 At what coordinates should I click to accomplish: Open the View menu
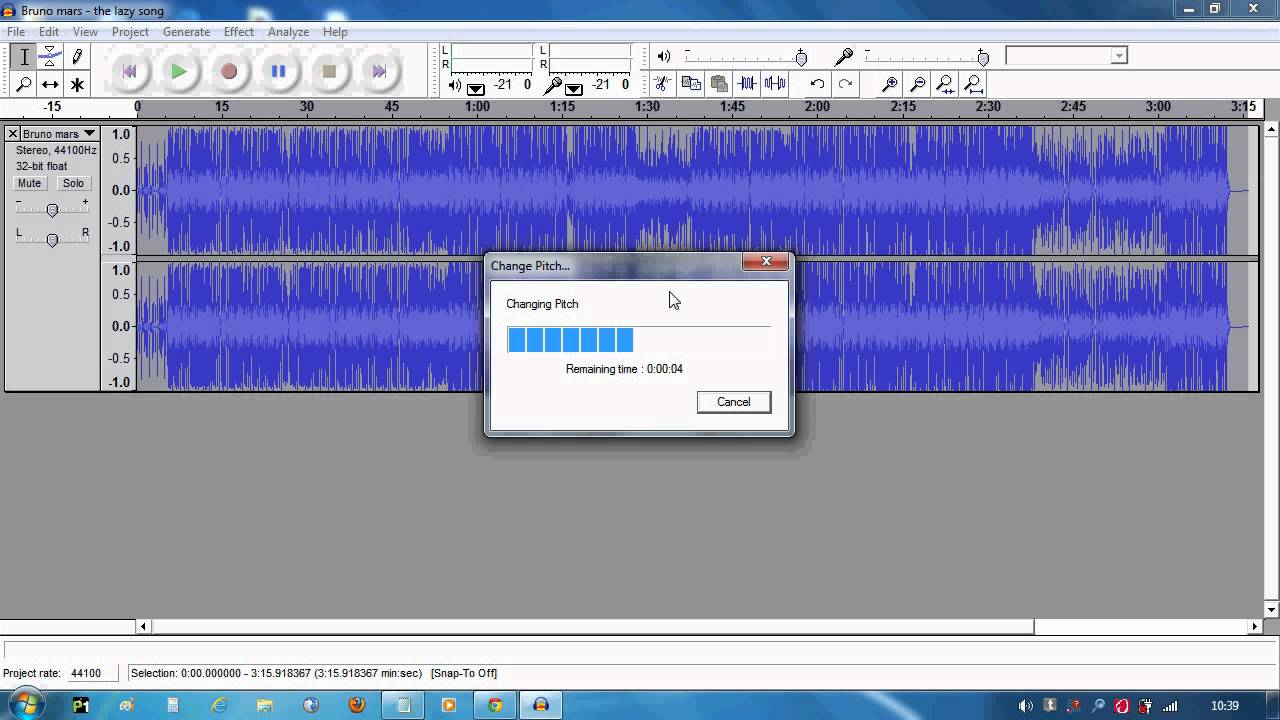click(x=85, y=32)
